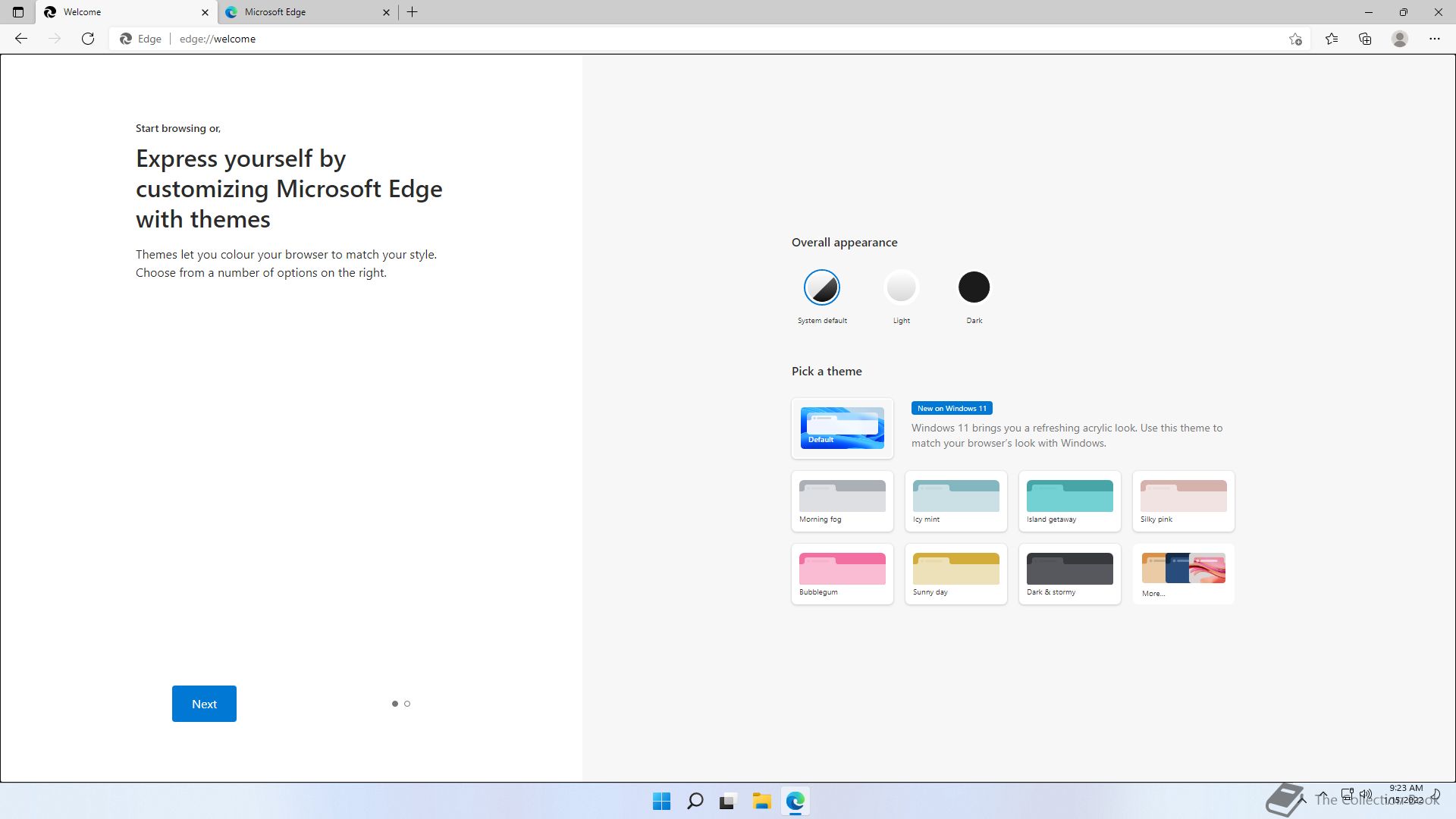The image size is (1456, 819).
Task: Open Settings and more ellipsis menu
Action: [x=1435, y=39]
